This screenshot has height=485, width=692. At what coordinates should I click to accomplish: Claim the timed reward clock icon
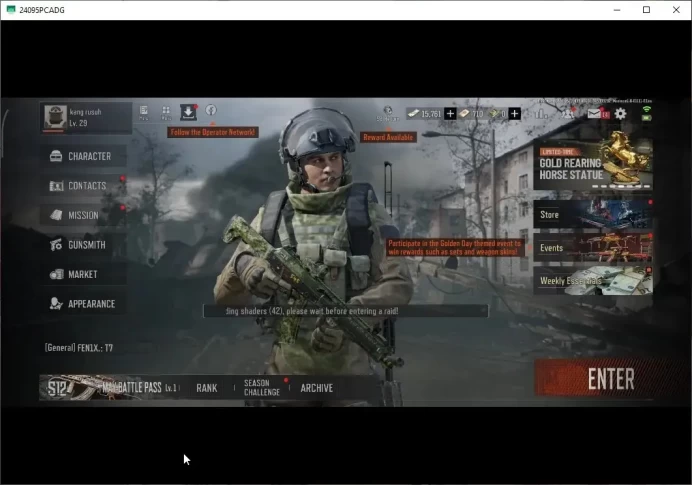[387, 113]
